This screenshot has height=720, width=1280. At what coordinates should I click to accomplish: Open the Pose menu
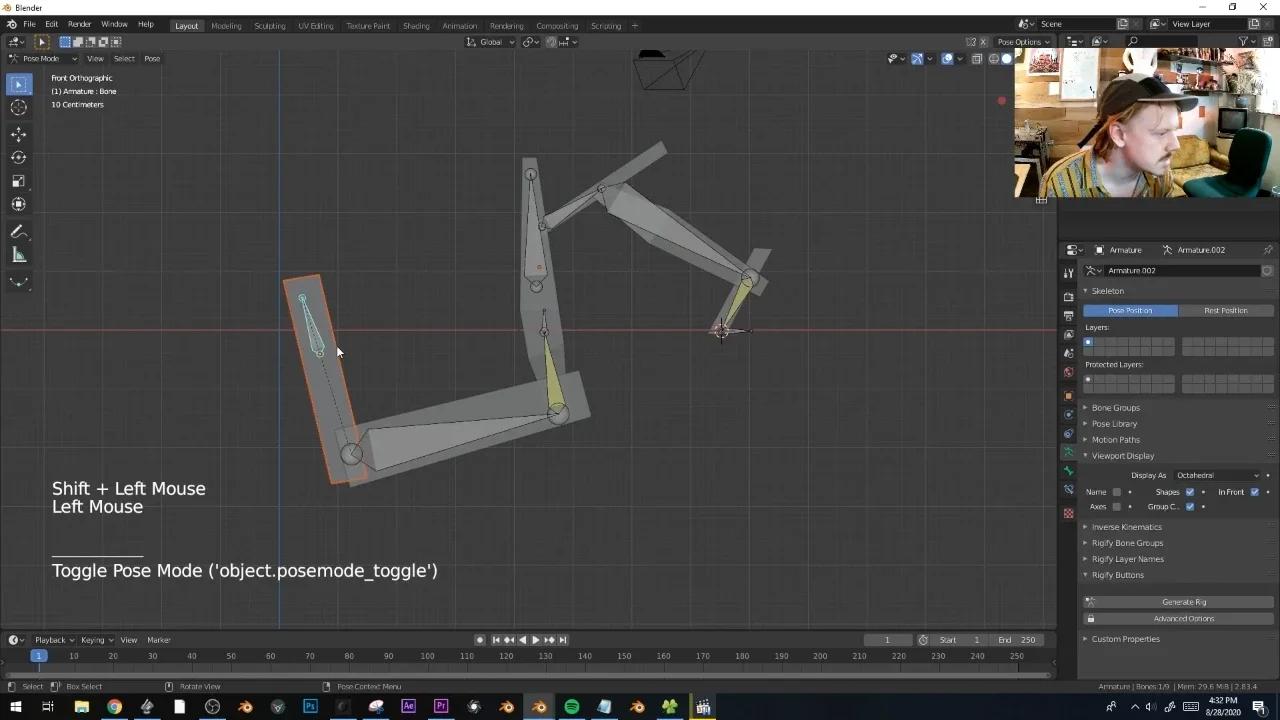coord(151,58)
